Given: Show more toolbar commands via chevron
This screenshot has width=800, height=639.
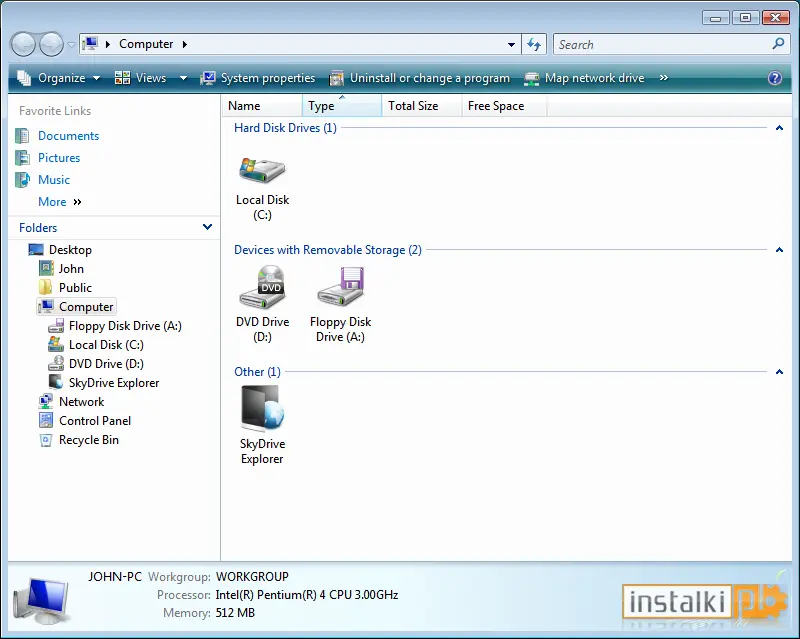Looking at the screenshot, I should pyautogui.click(x=663, y=78).
